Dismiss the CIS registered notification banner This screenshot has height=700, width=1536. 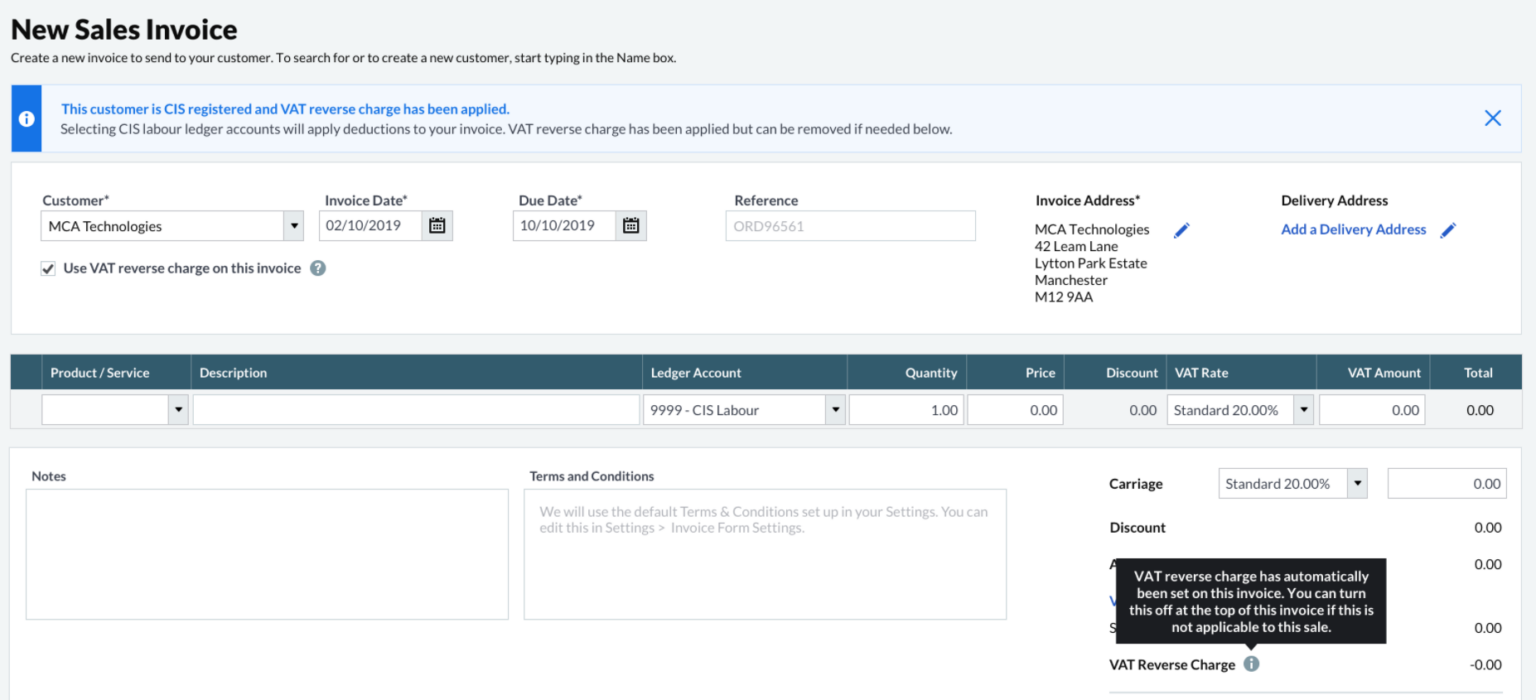[1492, 118]
